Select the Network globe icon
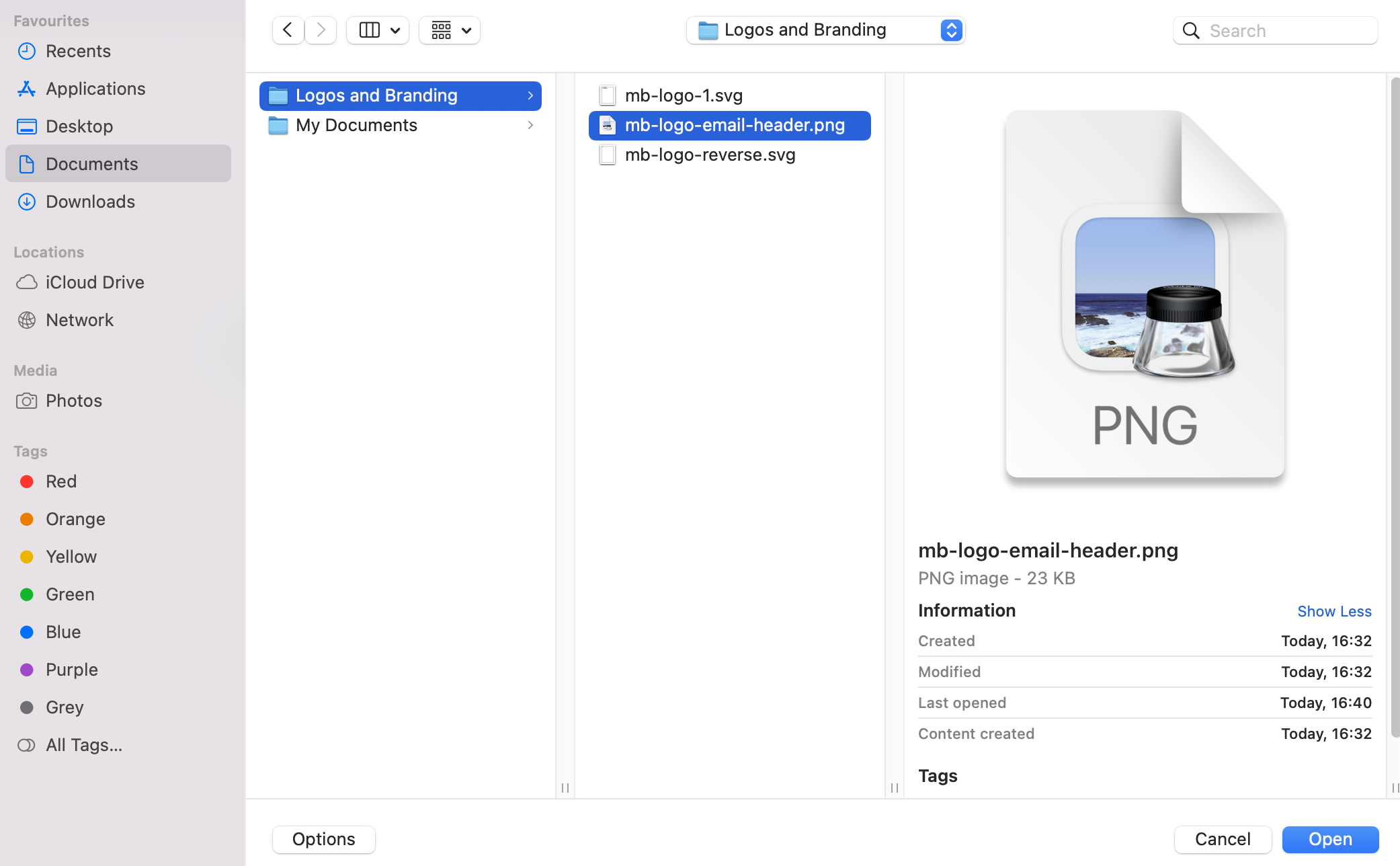Viewport: 1400px width, 866px height. (27, 319)
